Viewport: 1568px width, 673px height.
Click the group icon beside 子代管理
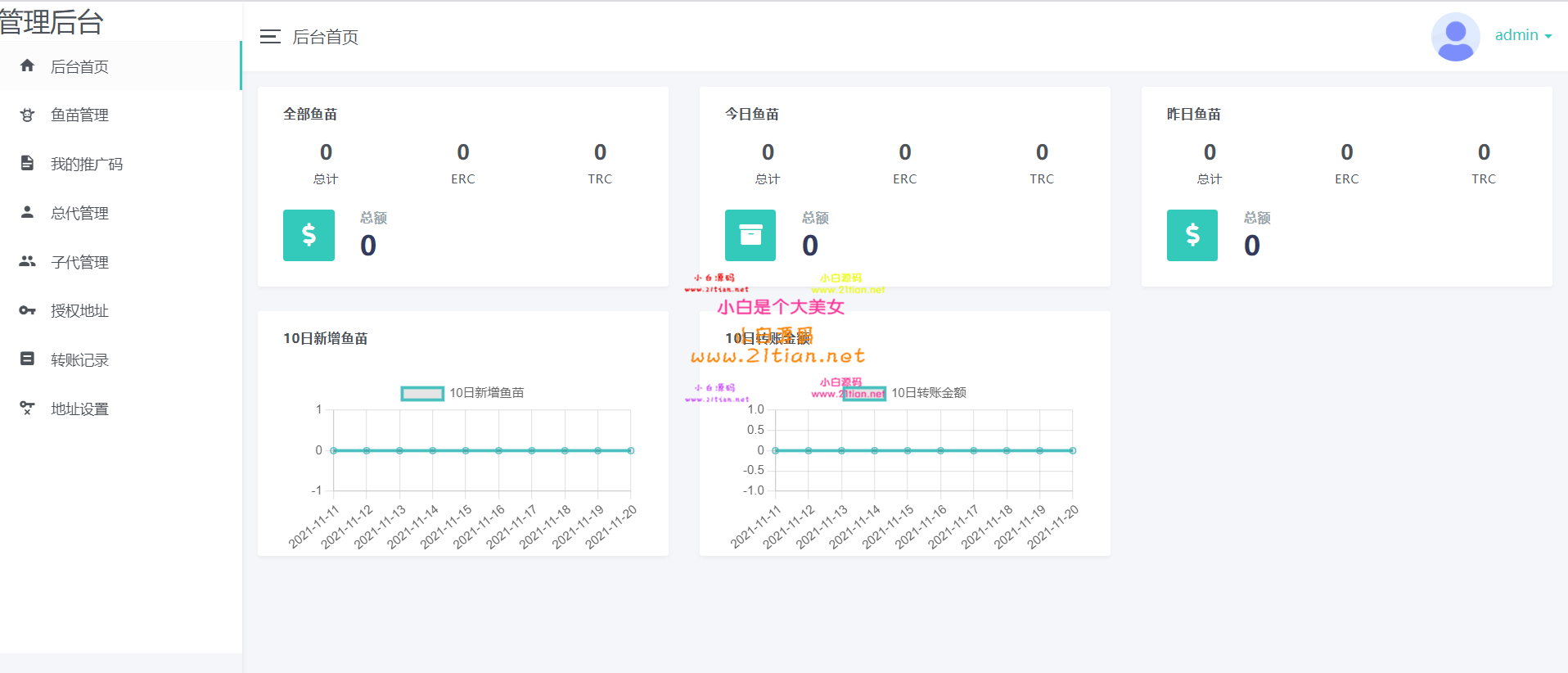(27, 261)
